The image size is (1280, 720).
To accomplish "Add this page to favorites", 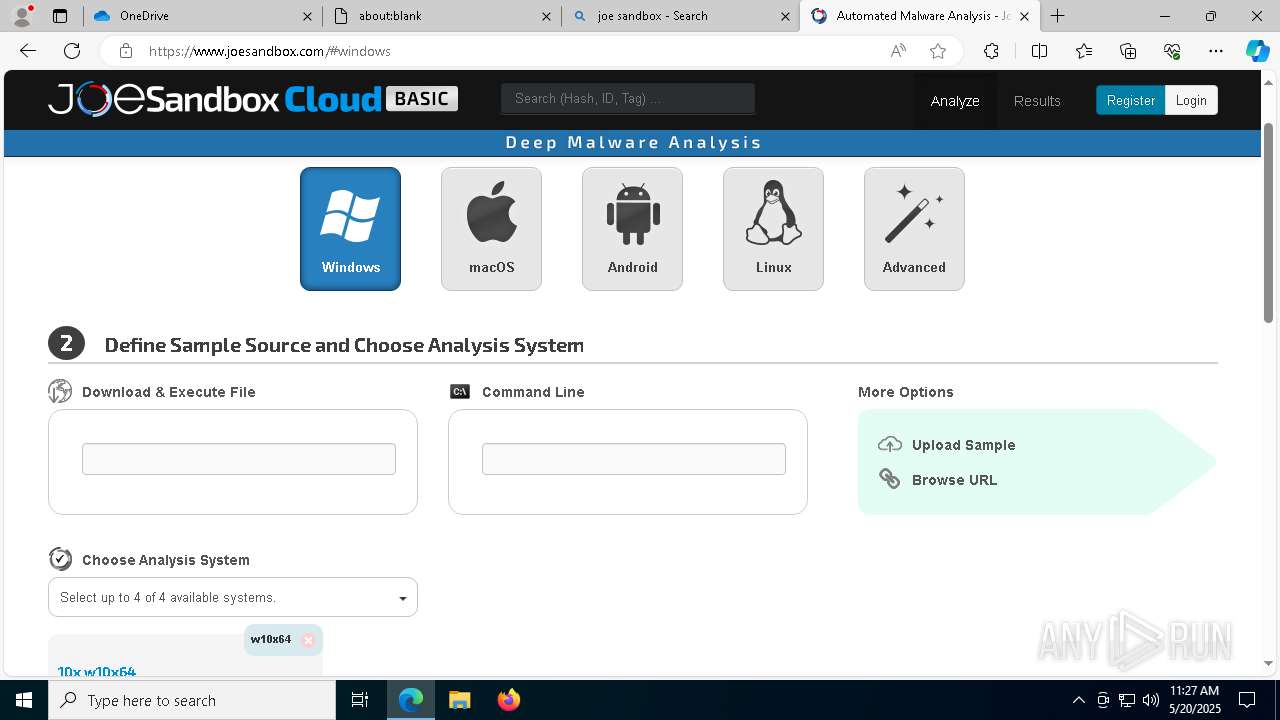I will pos(937,51).
